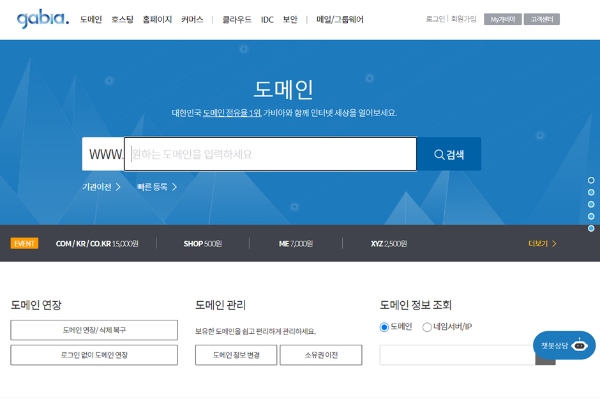The height and width of the screenshot is (404, 600).
Task: Open the My가비아 button
Action: click(502, 19)
